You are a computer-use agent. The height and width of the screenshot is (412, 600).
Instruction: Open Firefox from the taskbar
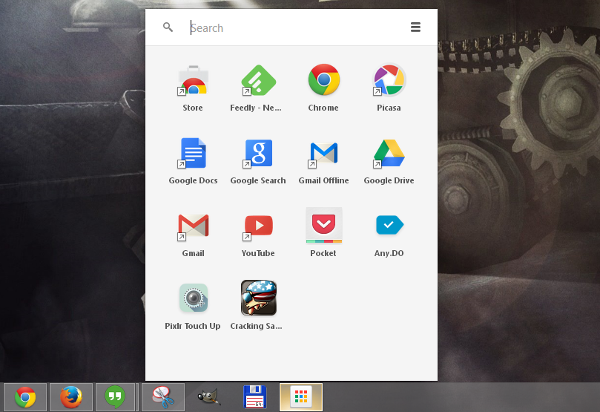pos(71,397)
